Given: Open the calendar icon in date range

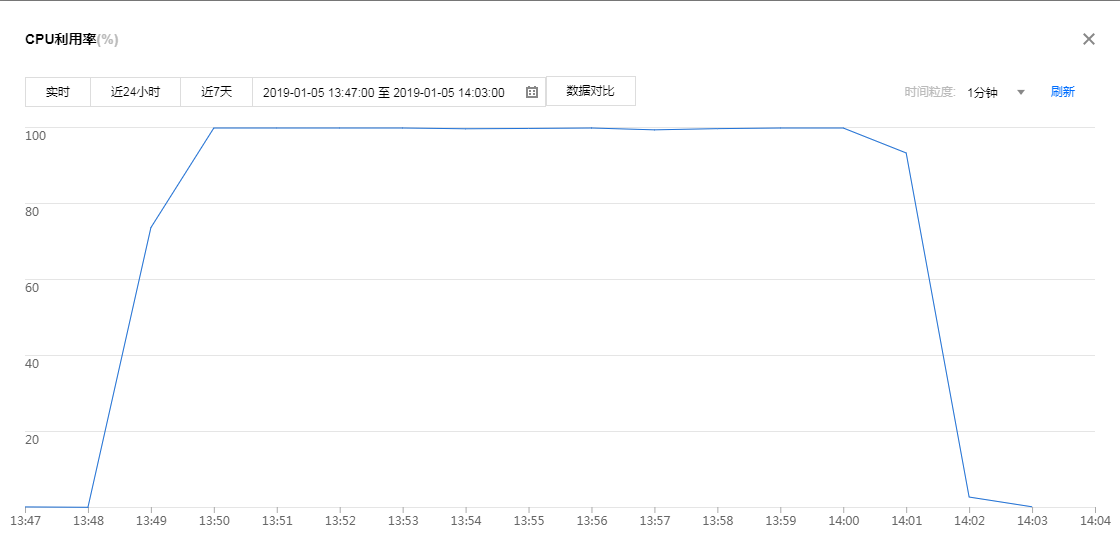Looking at the screenshot, I should 532,92.
